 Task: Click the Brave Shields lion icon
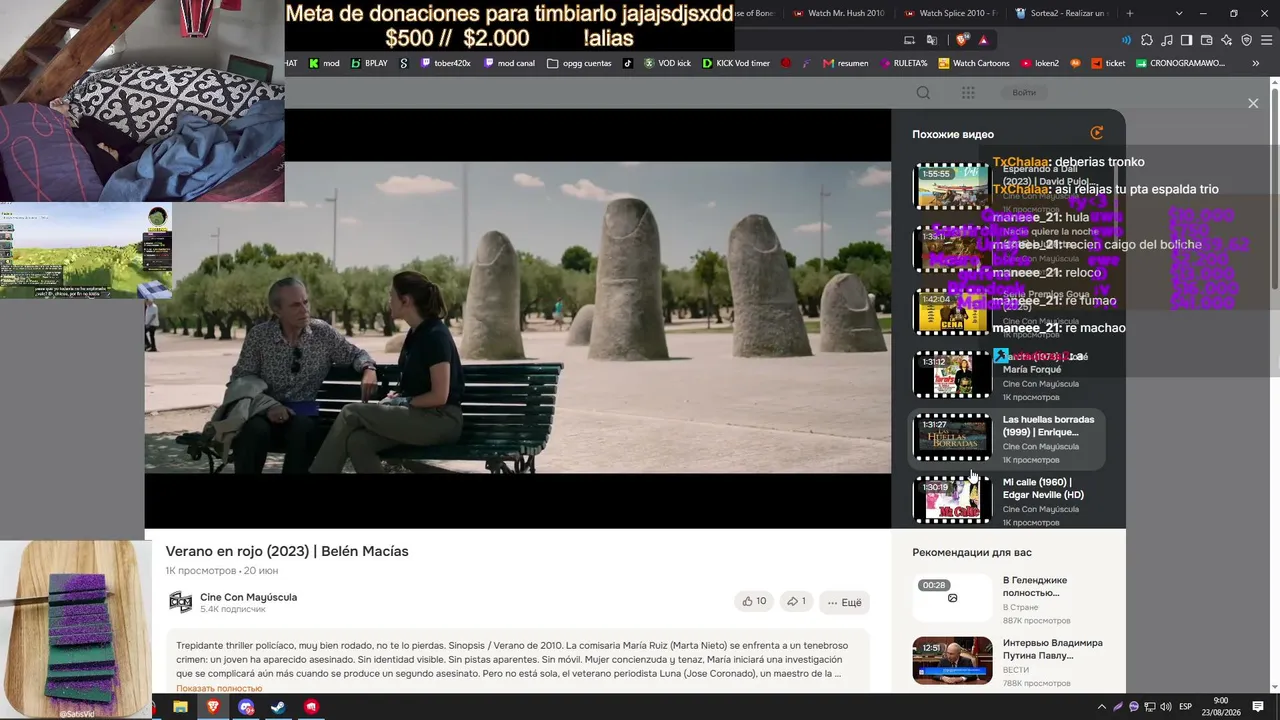point(962,40)
